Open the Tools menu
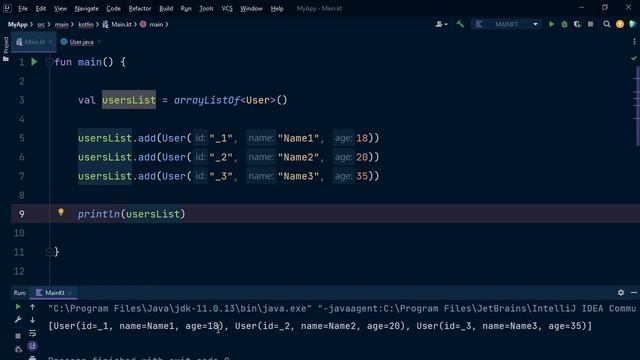The width and height of the screenshot is (640, 360). 206,8
